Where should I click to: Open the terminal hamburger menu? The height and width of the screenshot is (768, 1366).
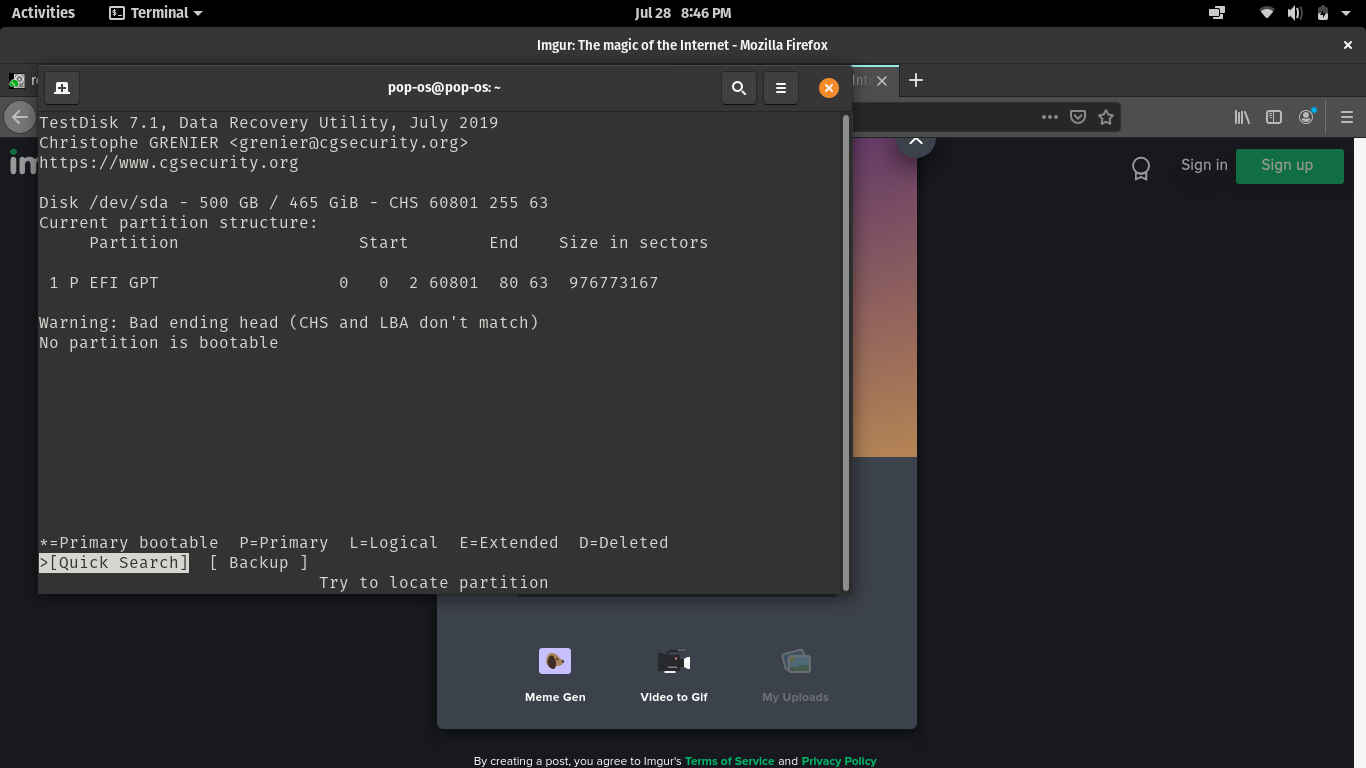[781, 88]
